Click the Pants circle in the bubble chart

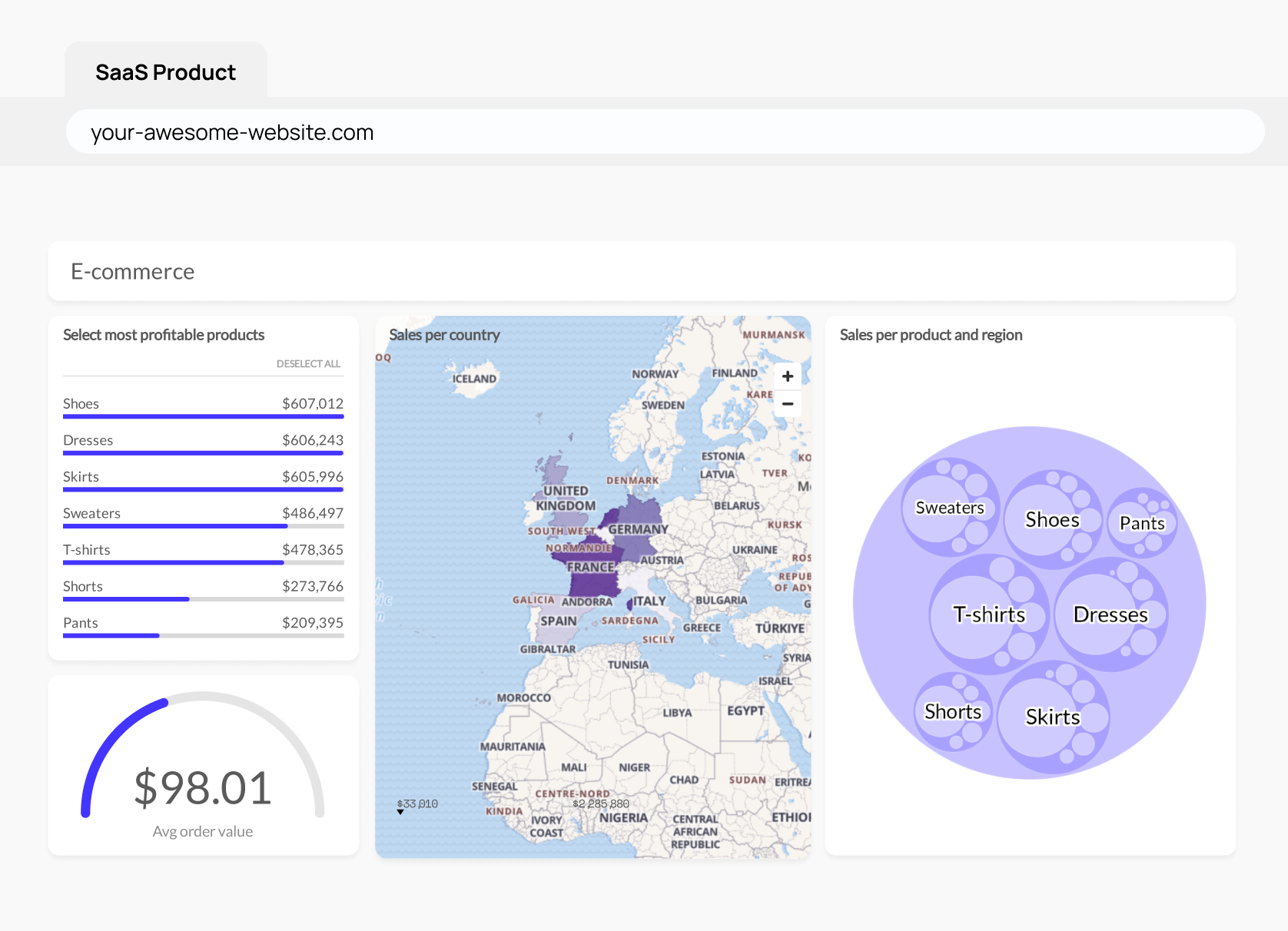[1143, 523]
